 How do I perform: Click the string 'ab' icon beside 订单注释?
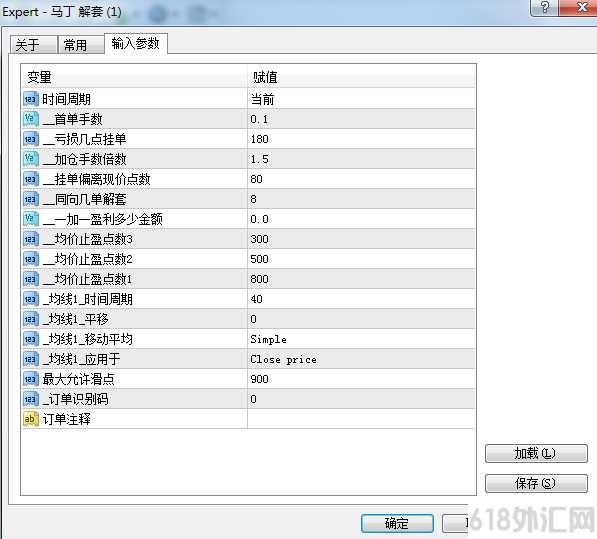[x=31, y=419]
